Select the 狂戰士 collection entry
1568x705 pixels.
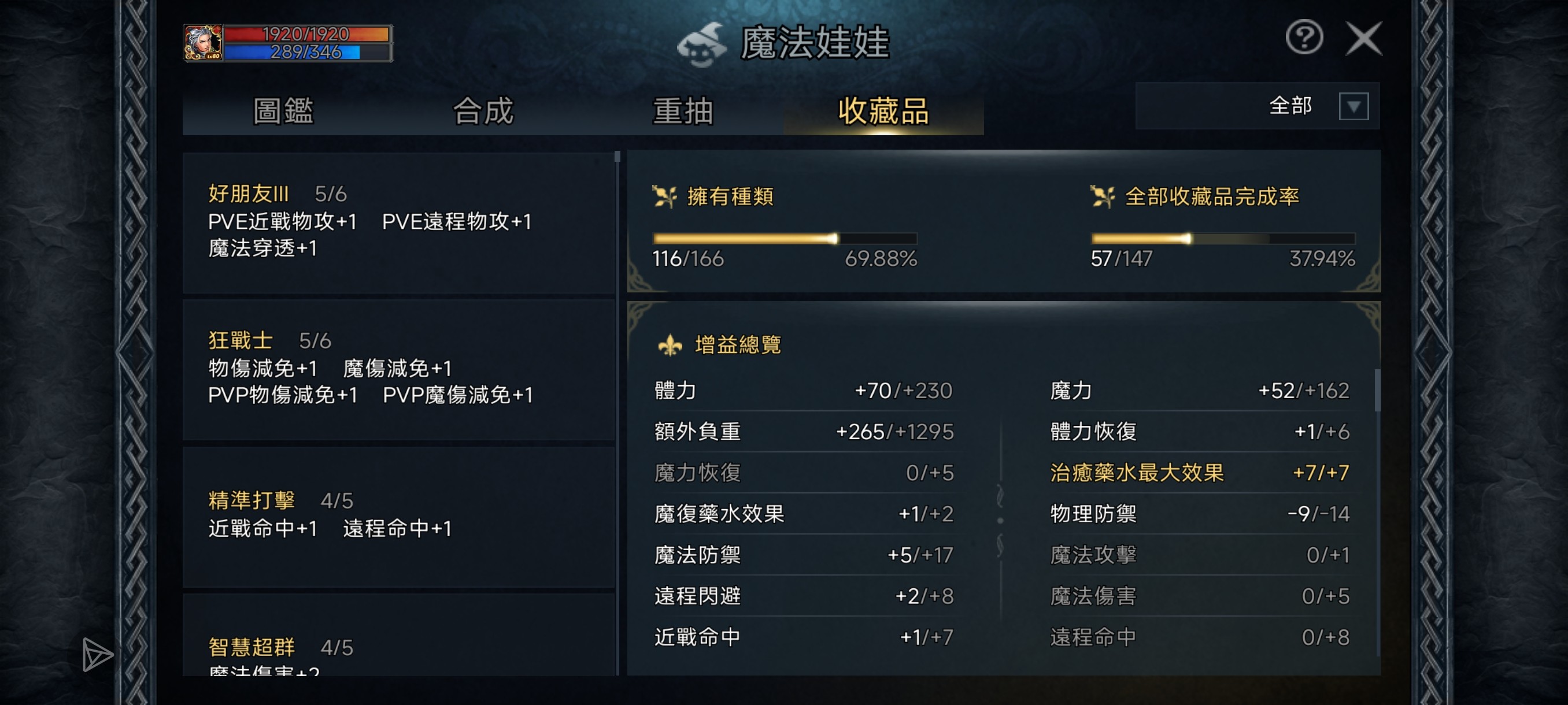(399, 369)
